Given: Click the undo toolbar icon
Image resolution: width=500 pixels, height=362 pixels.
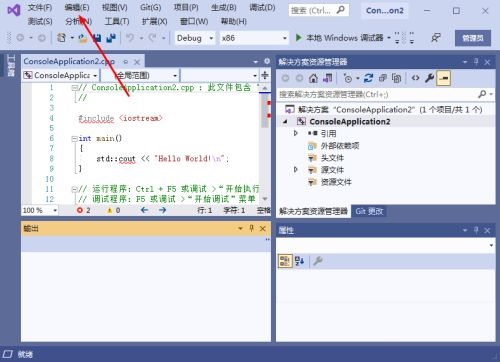Looking at the screenshot, I should [130, 38].
